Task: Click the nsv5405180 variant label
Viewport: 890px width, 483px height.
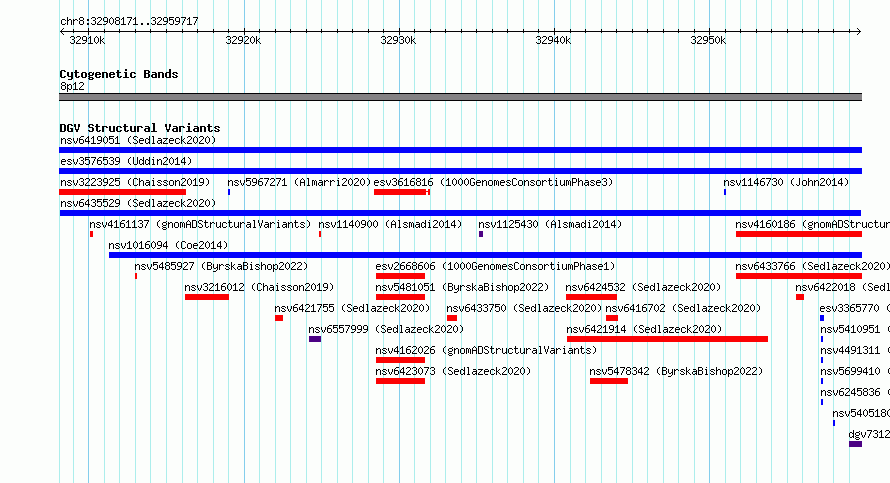Action: point(861,413)
